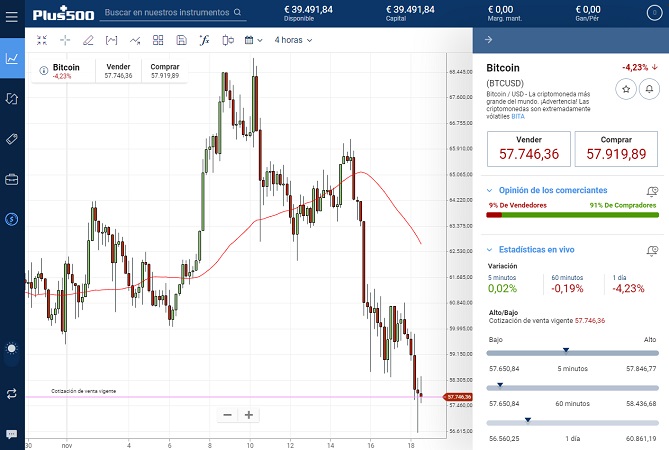Click the 5 minutos high/low range bar
The image size is (669, 450).
coord(572,353)
